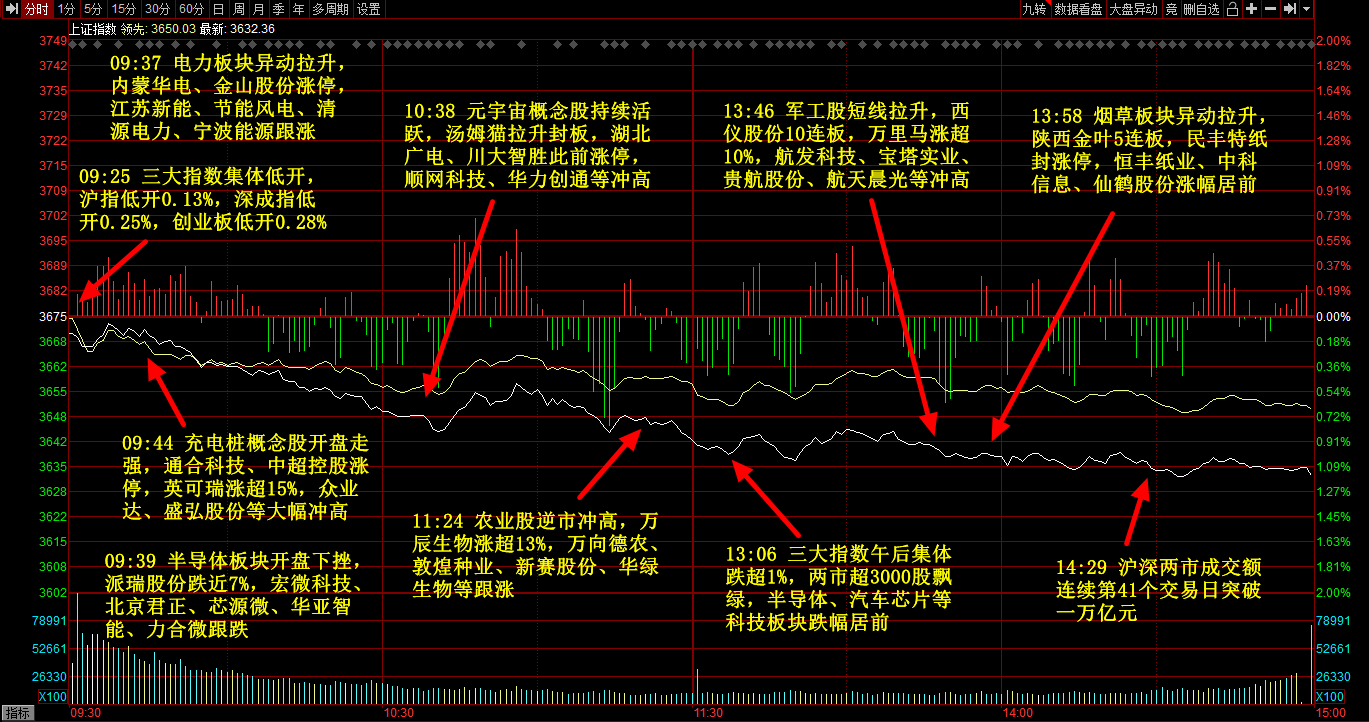Switch to the 1分 period tab
Screen dimensions: 1369x722
point(66,9)
